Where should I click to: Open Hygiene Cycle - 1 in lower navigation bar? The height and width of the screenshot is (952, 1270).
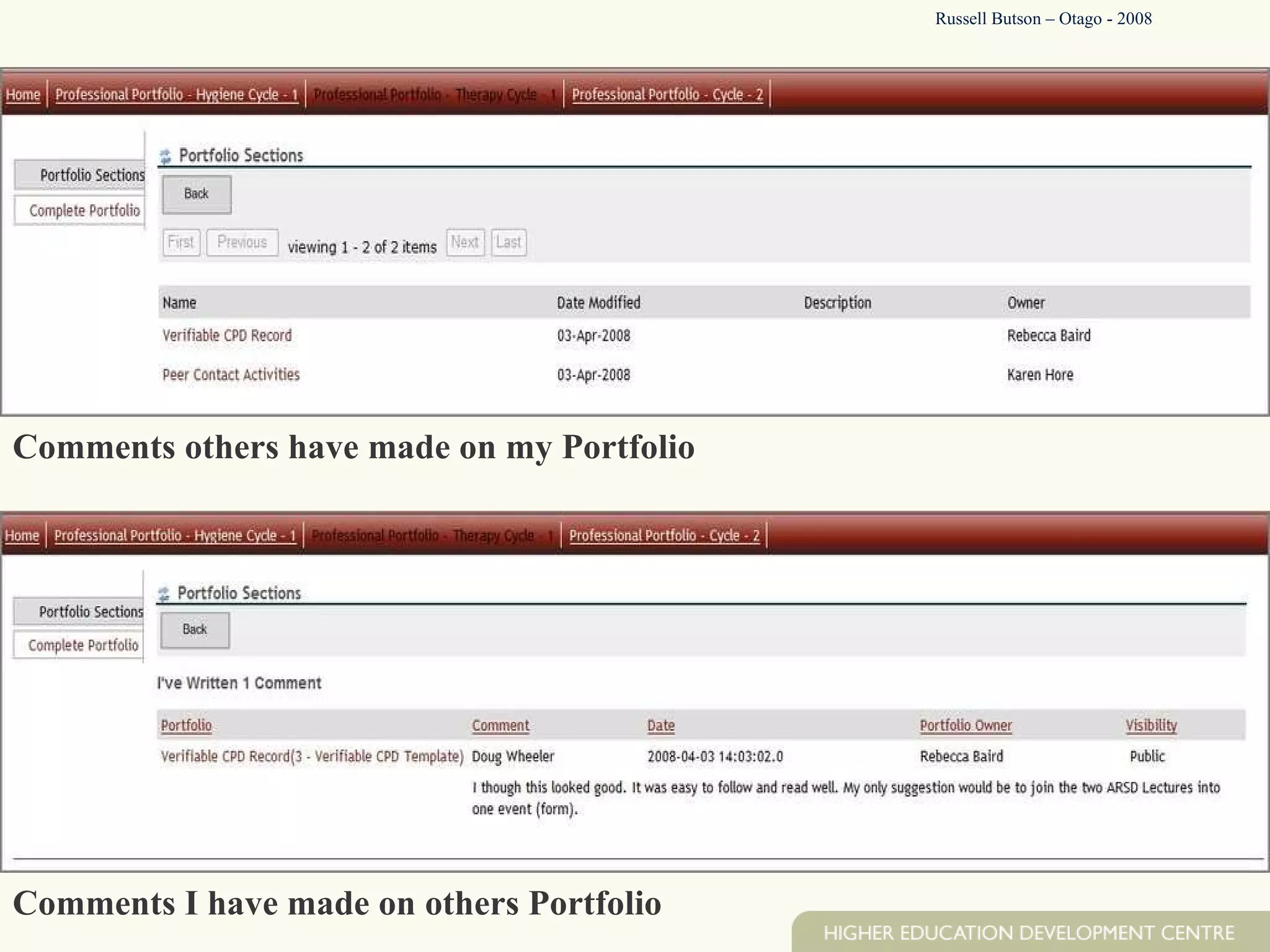[175, 535]
